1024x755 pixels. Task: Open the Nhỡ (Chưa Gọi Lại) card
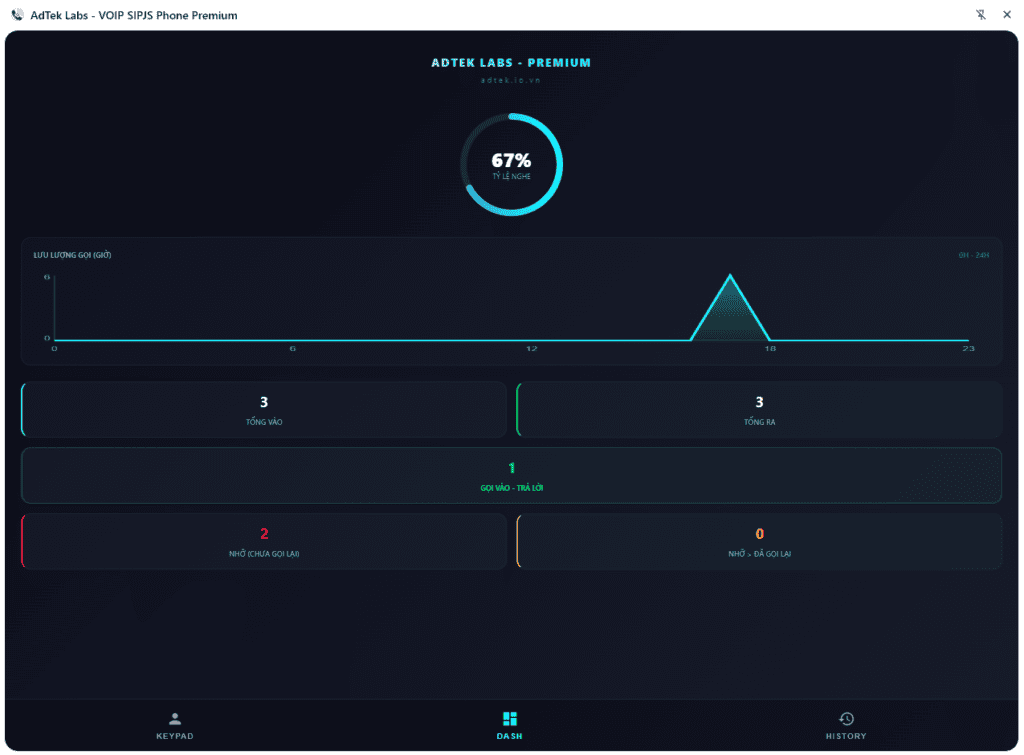tap(264, 541)
